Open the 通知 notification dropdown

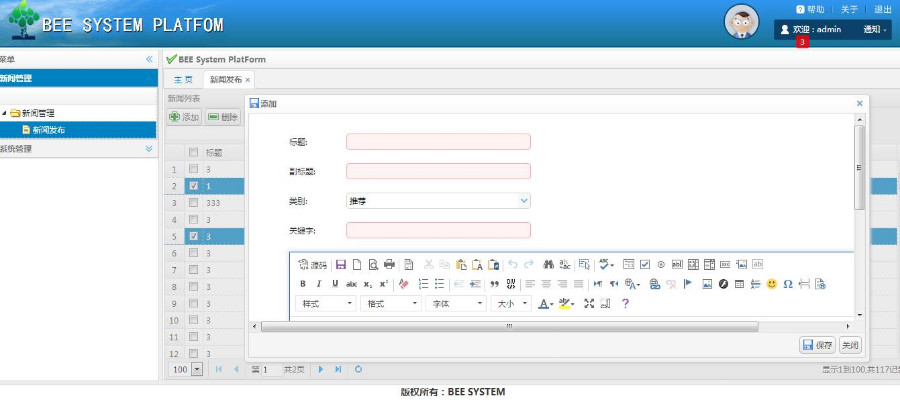pos(875,29)
